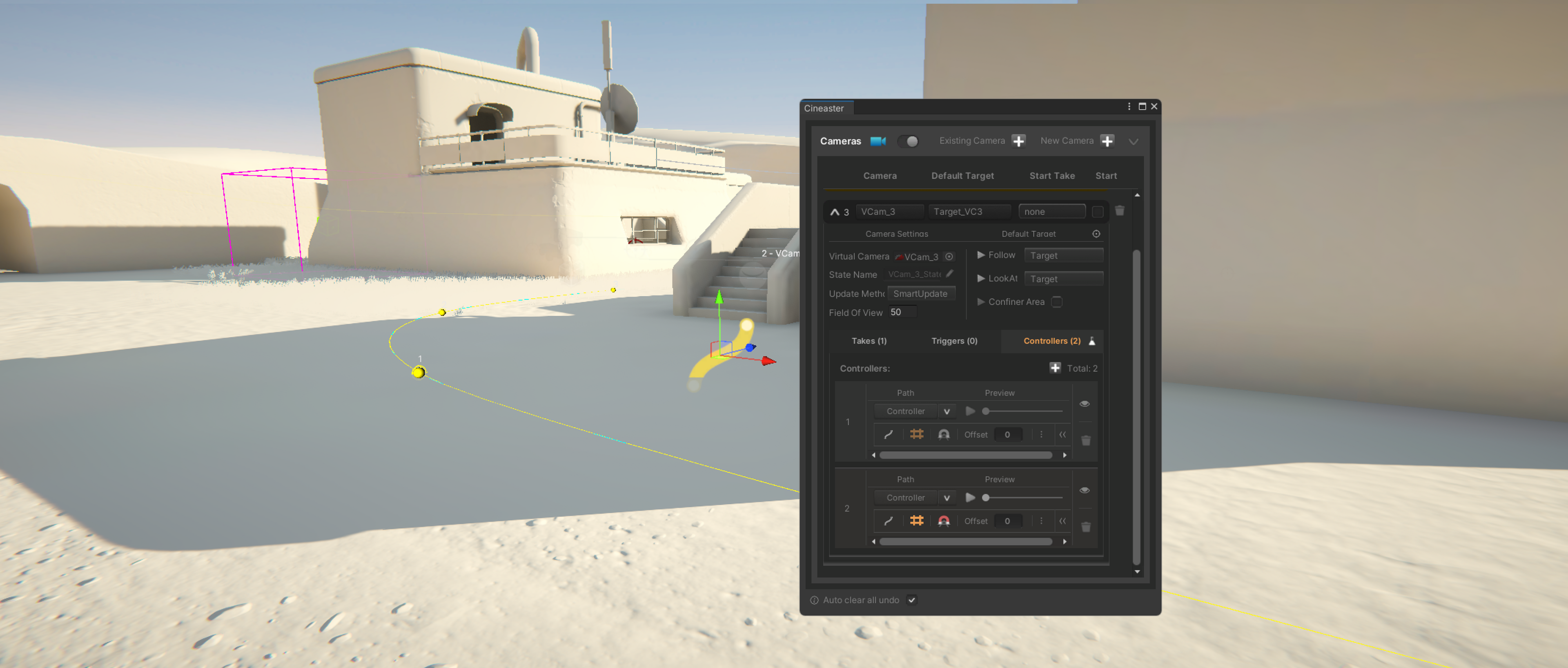The height and width of the screenshot is (668, 1568).
Task: Play the preview of controller 2
Action: (970, 498)
